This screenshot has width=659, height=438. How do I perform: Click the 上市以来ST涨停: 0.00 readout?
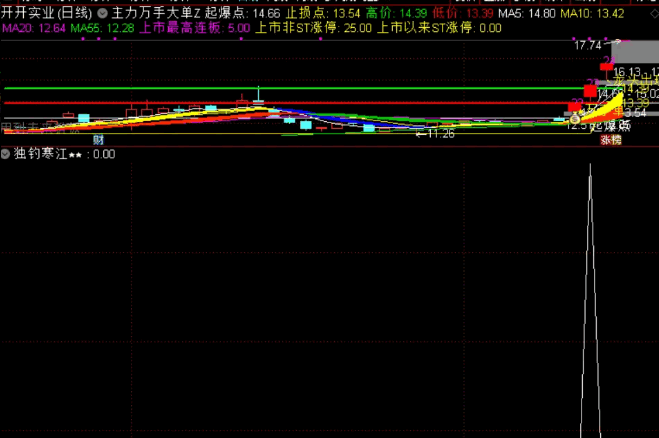coord(439,28)
